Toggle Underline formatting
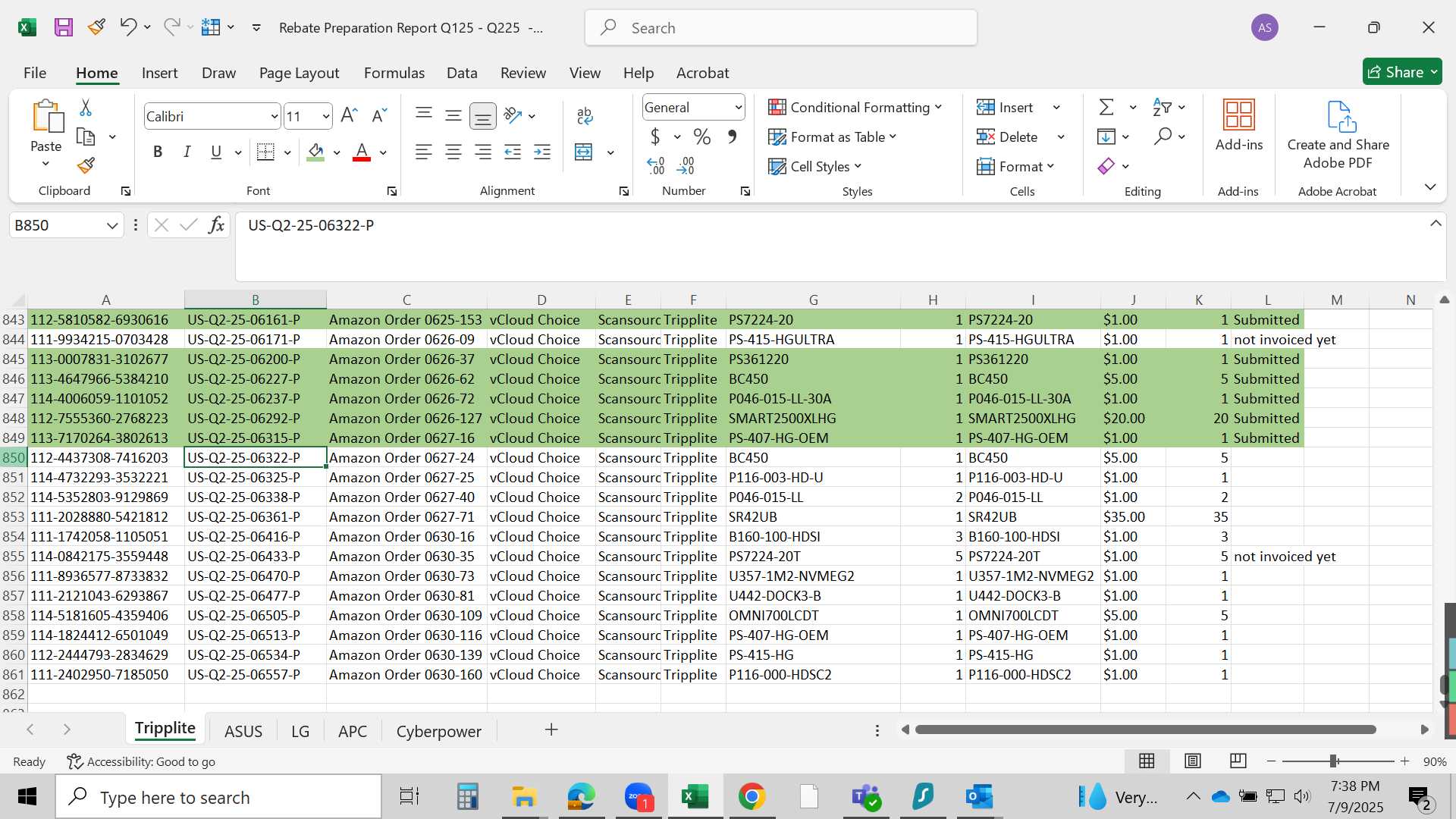Screen dimensions: 1456x819 (x=216, y=152)
